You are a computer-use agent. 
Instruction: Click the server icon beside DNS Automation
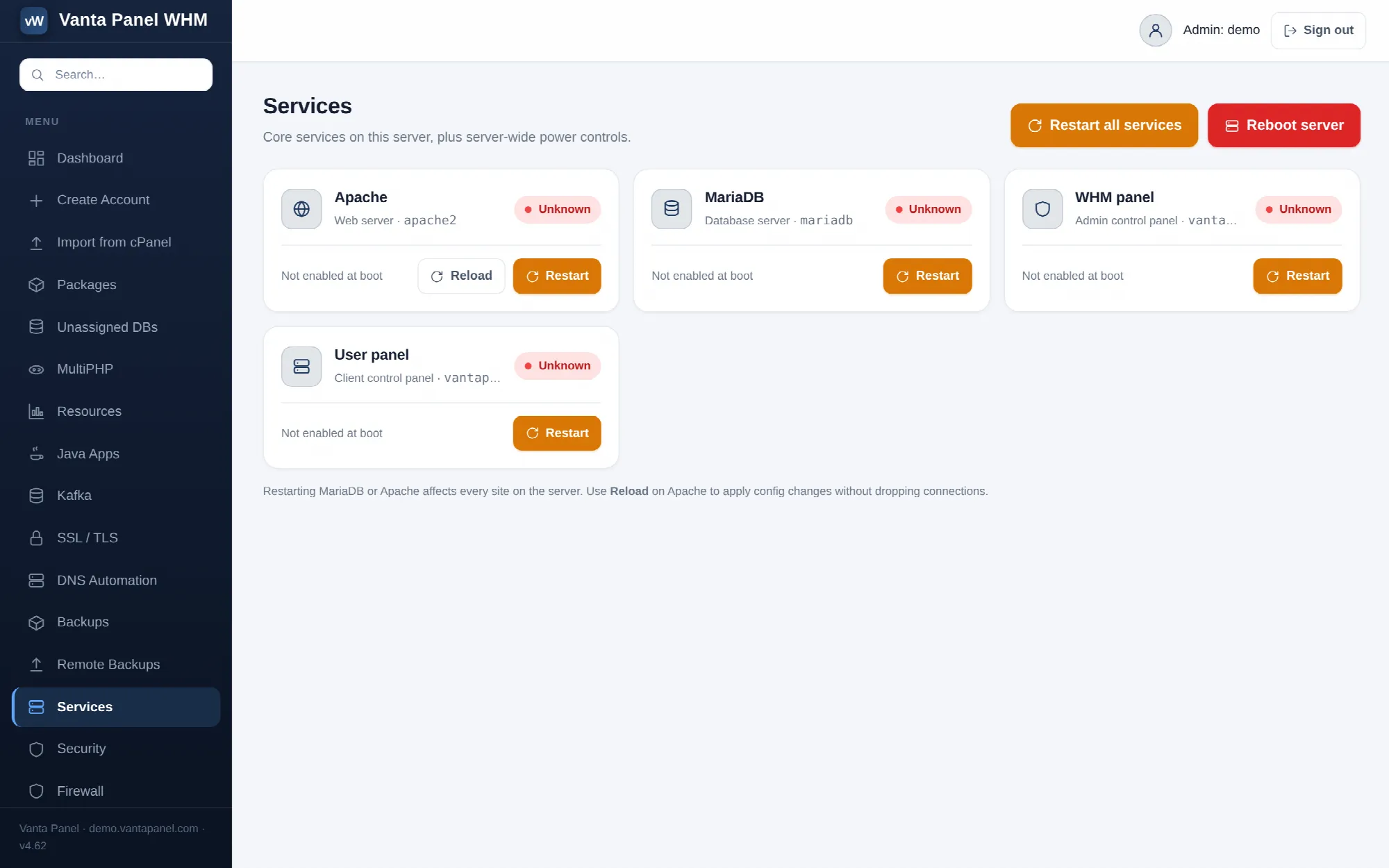(36, 581)
